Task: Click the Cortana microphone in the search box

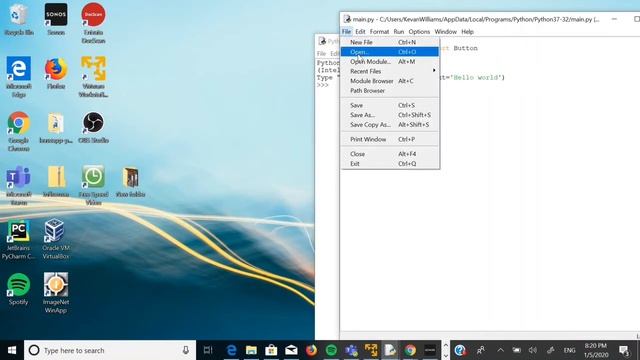Action: 186,350
